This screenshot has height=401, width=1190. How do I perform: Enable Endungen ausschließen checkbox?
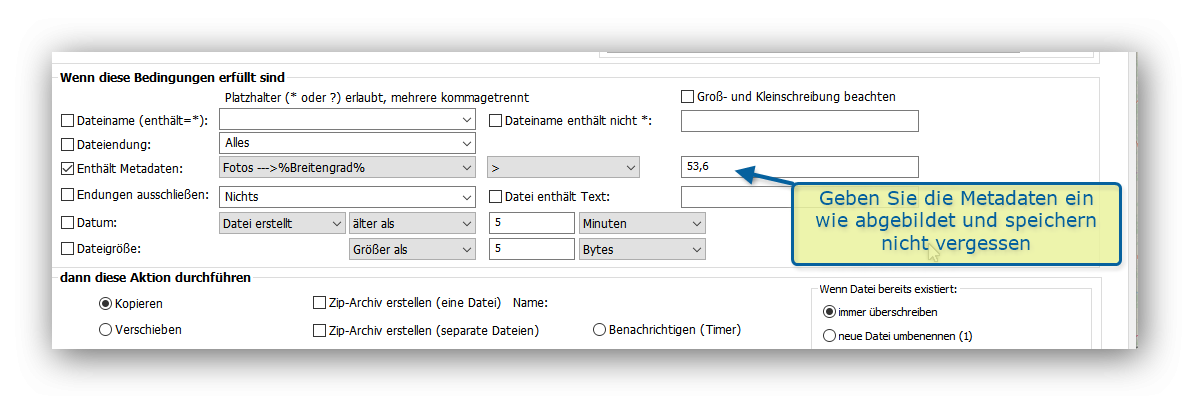click(x=68, y=195)
